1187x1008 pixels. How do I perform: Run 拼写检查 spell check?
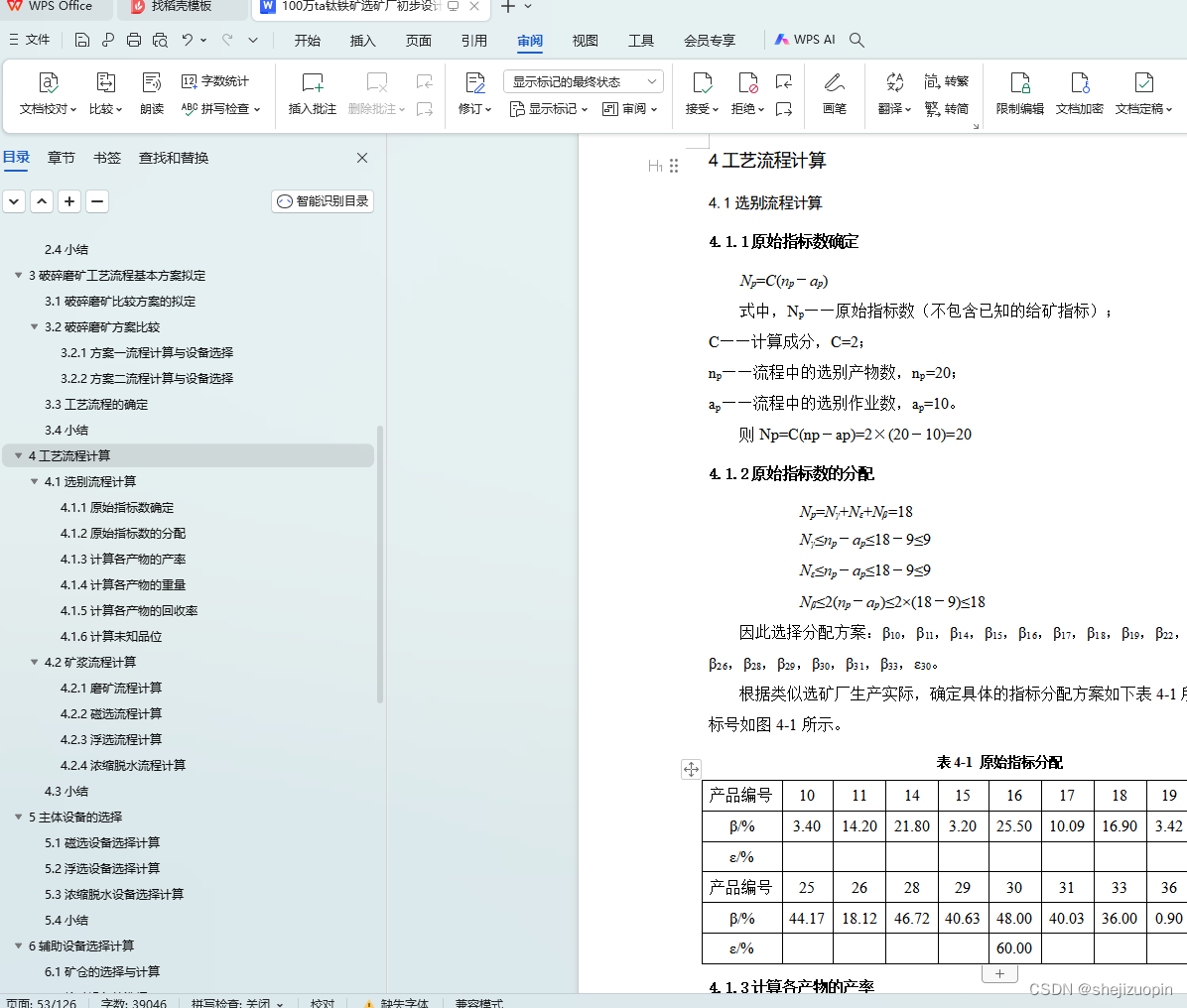click(220, 109)
